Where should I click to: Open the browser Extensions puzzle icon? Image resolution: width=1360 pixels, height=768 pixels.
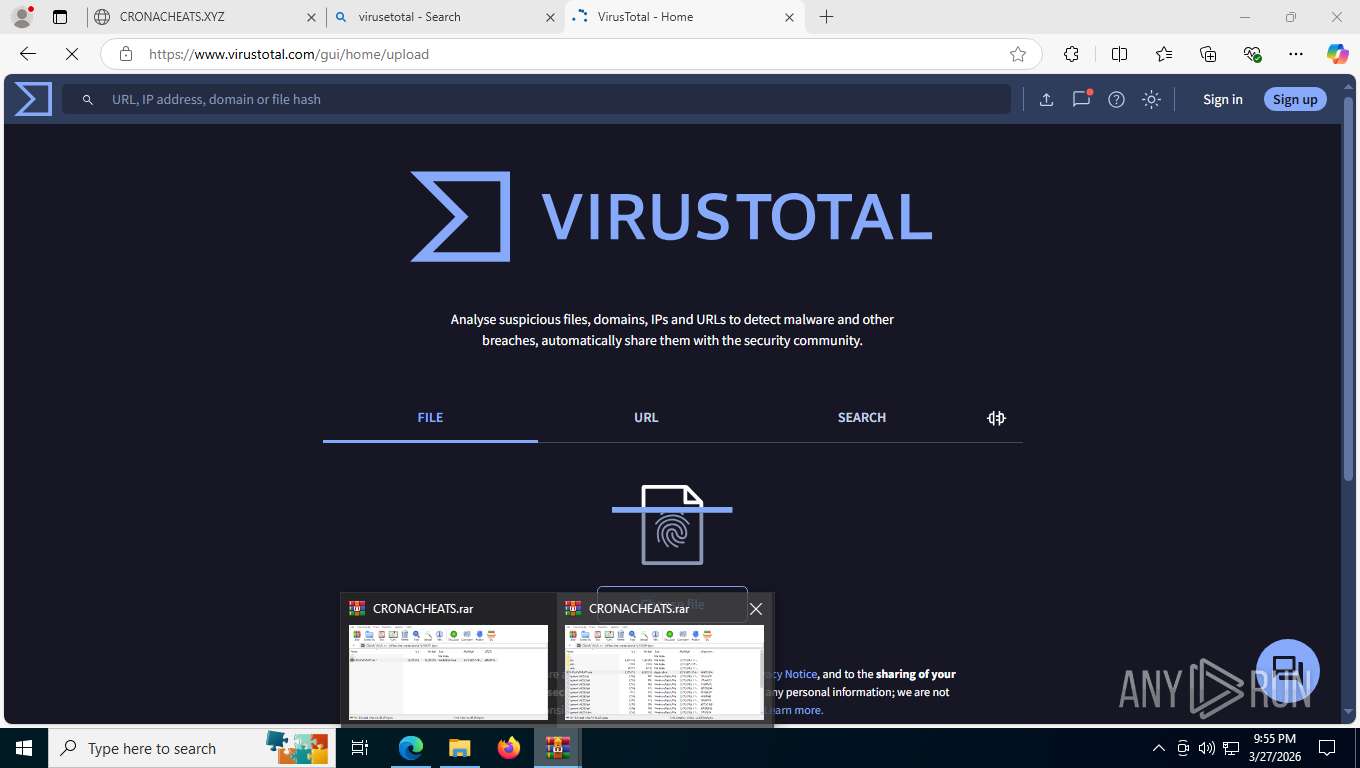tap(1072, 54)
